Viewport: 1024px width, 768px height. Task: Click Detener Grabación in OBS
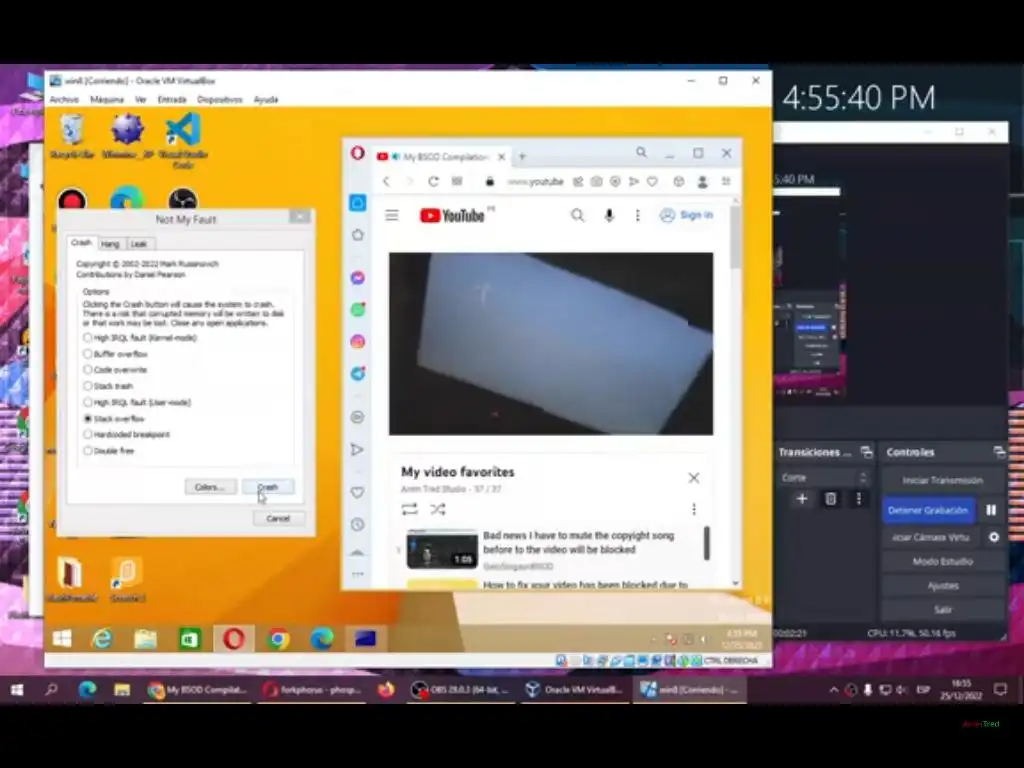coord(928,510)
